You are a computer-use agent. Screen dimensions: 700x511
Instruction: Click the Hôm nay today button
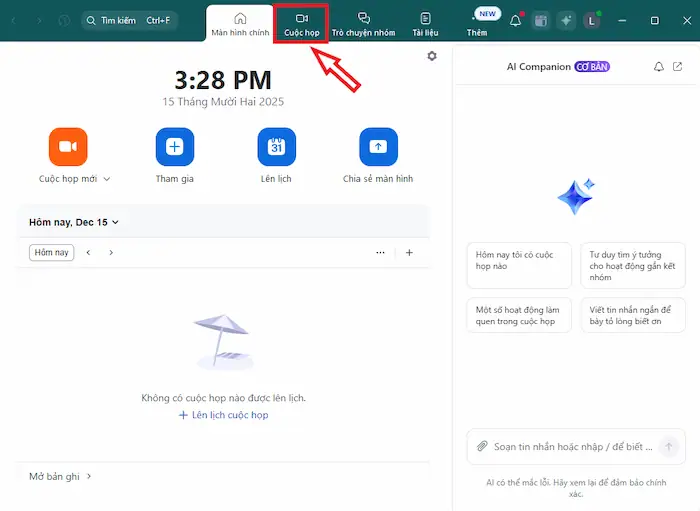point(51,253)
